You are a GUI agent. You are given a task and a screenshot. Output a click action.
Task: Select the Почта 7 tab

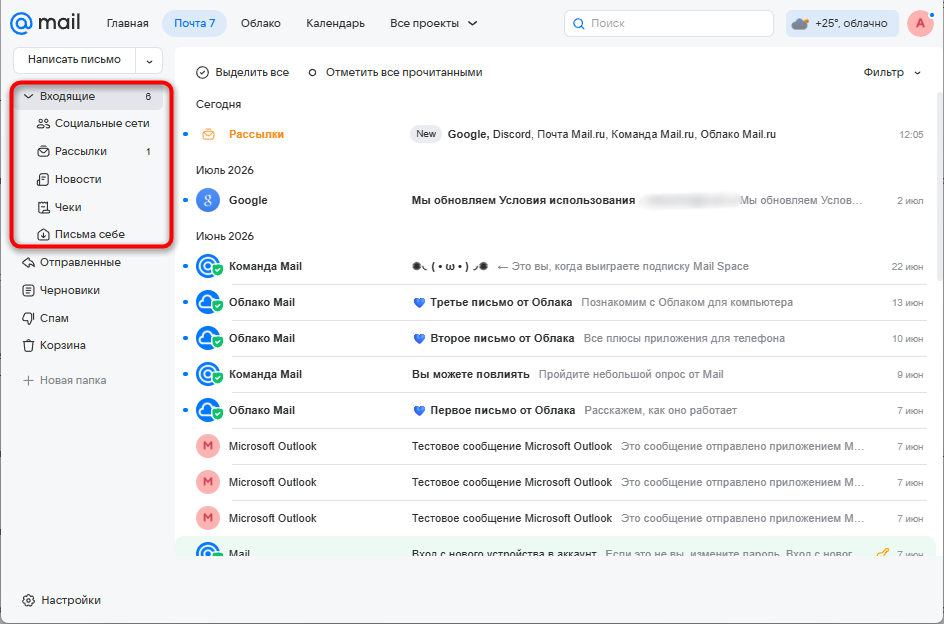coord(194,23)
